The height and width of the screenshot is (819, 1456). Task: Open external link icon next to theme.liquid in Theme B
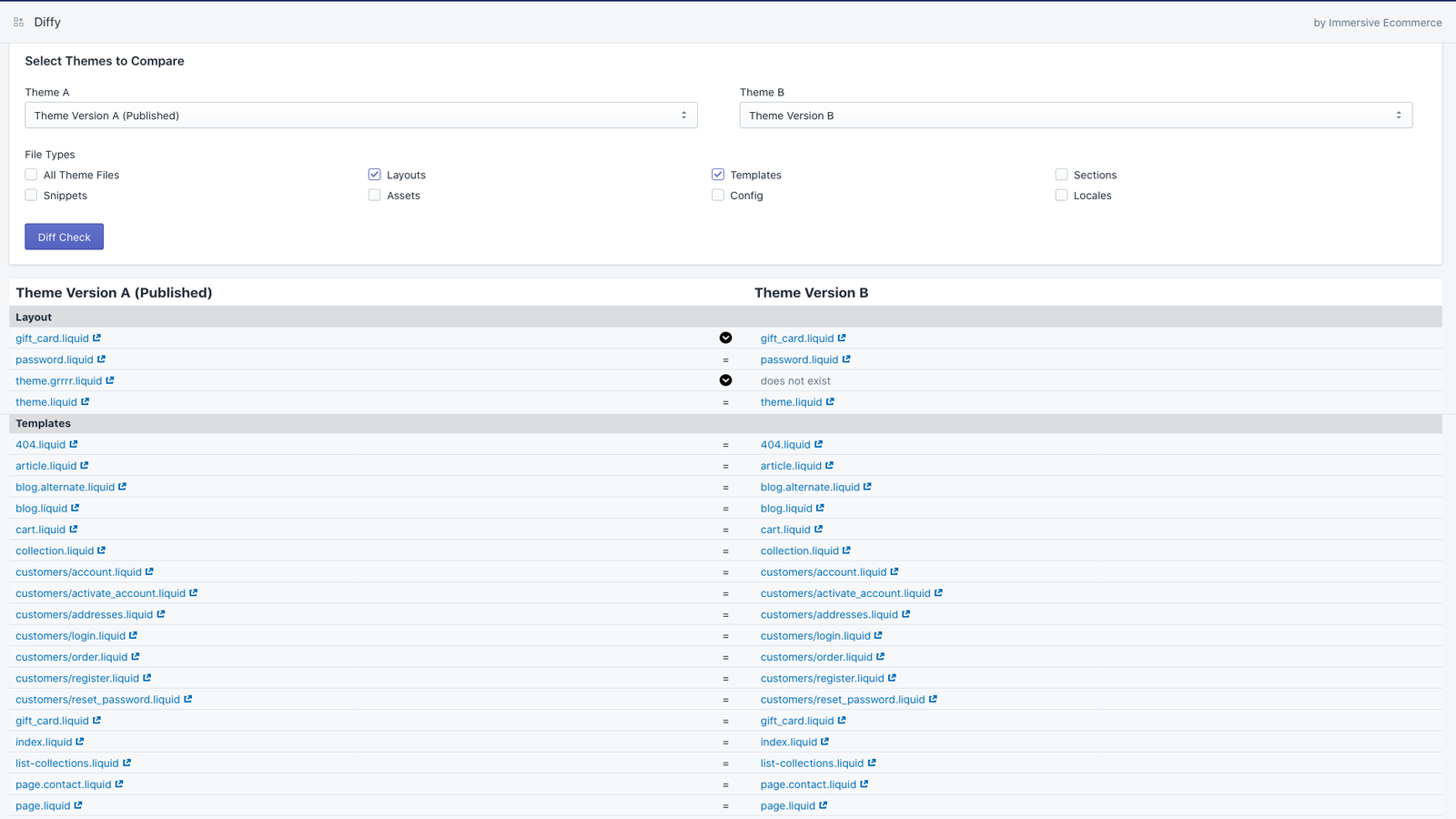(x=829, y=401)
